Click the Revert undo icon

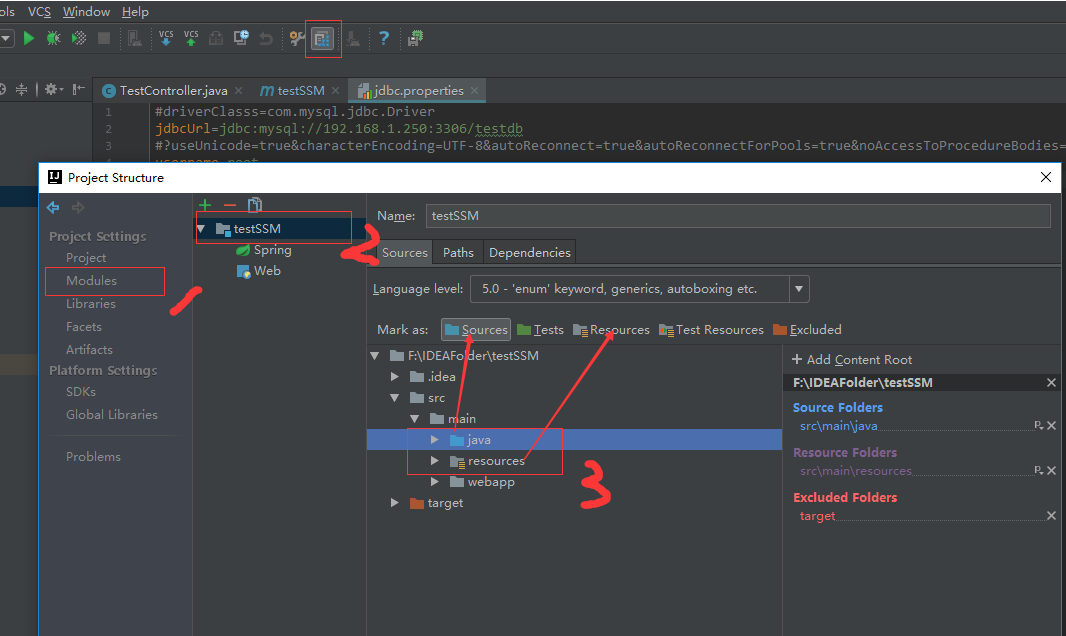[x=266, y=39]
